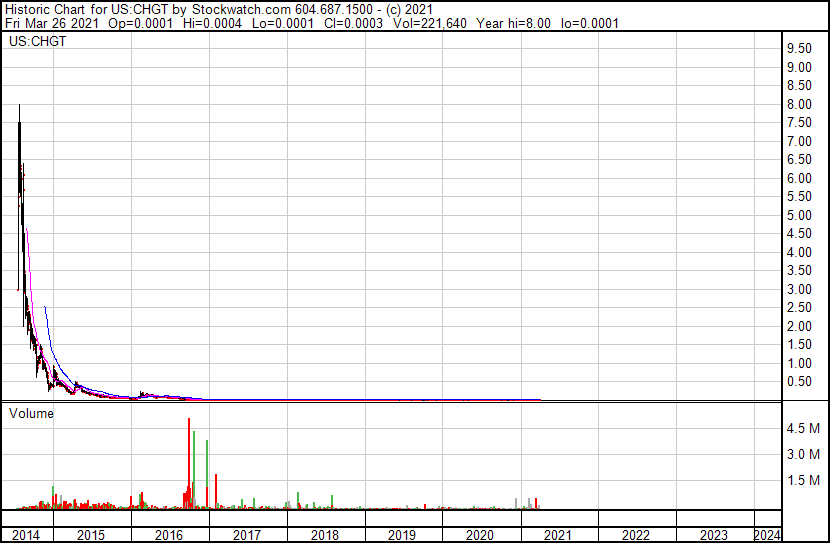
Task: Select the 2018 year label
Action: pyautogui.click(x=324, y=535)
